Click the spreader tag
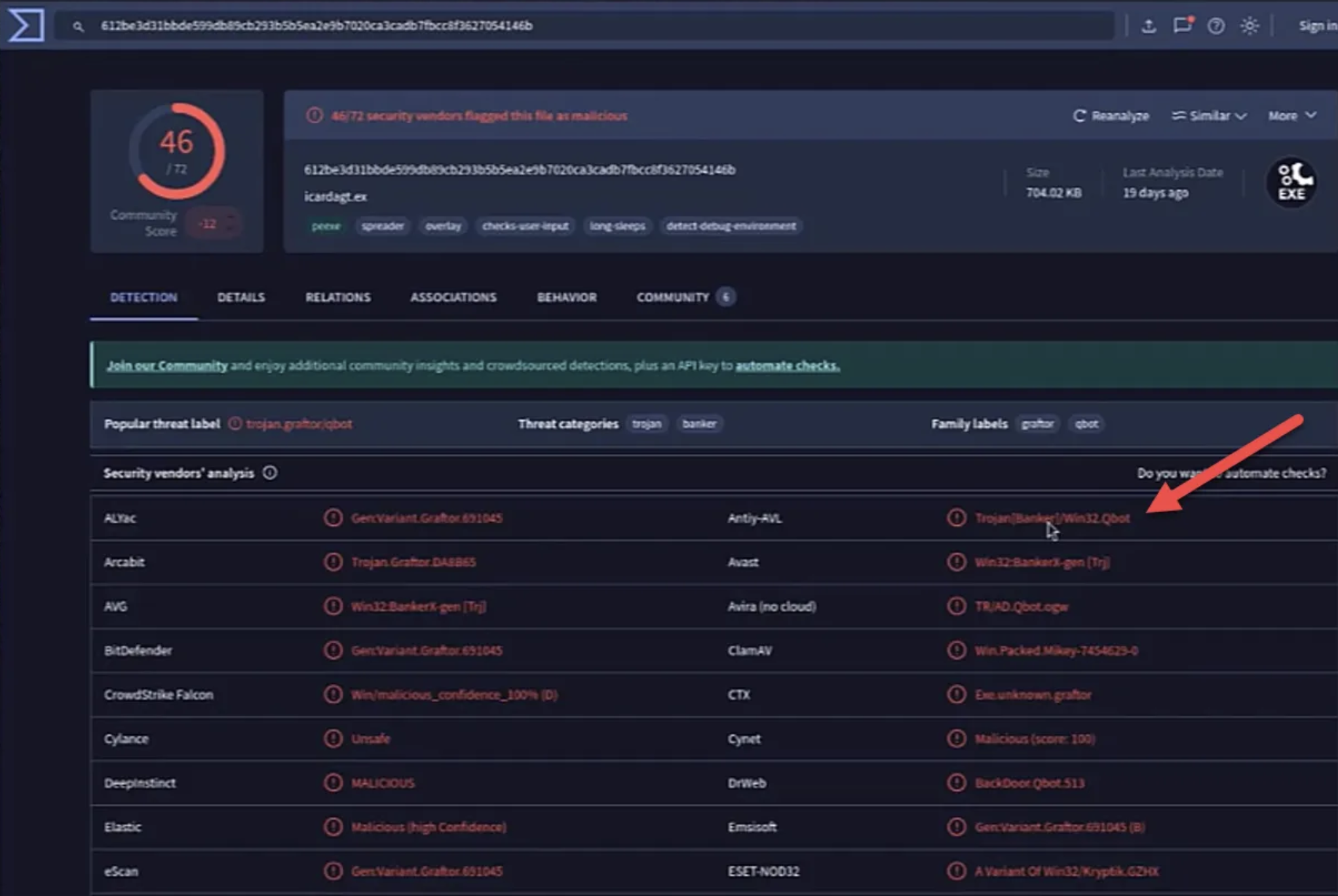This screenshot has height=896, width=1338. coord(383,226)
